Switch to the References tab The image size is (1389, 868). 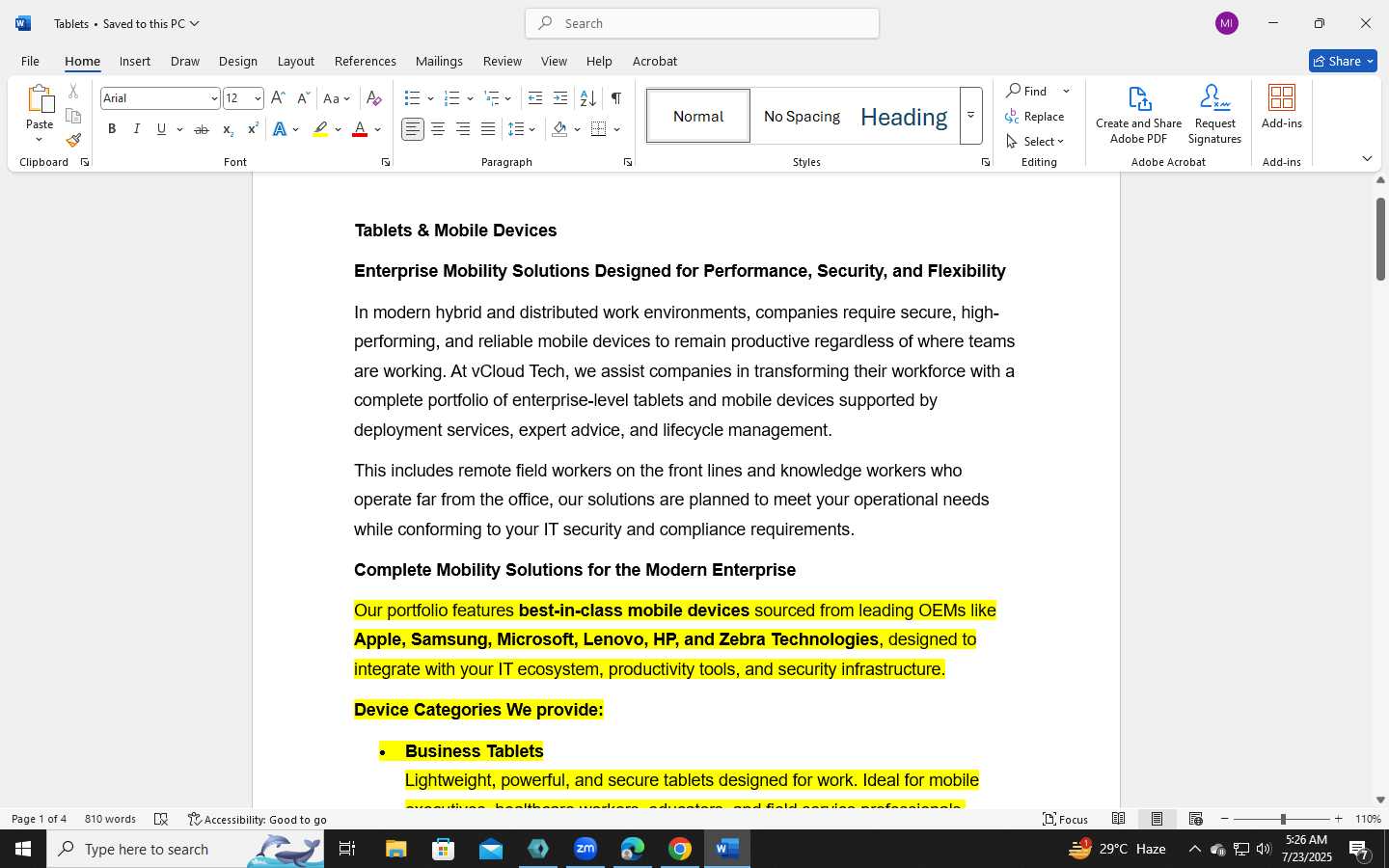(366, 61)
